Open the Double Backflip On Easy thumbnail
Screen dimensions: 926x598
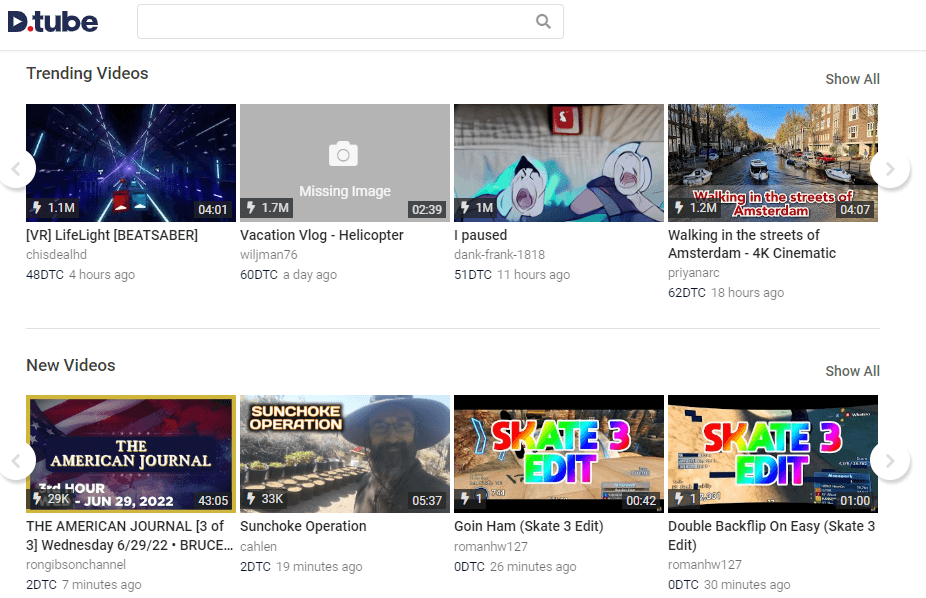(772, 454)
